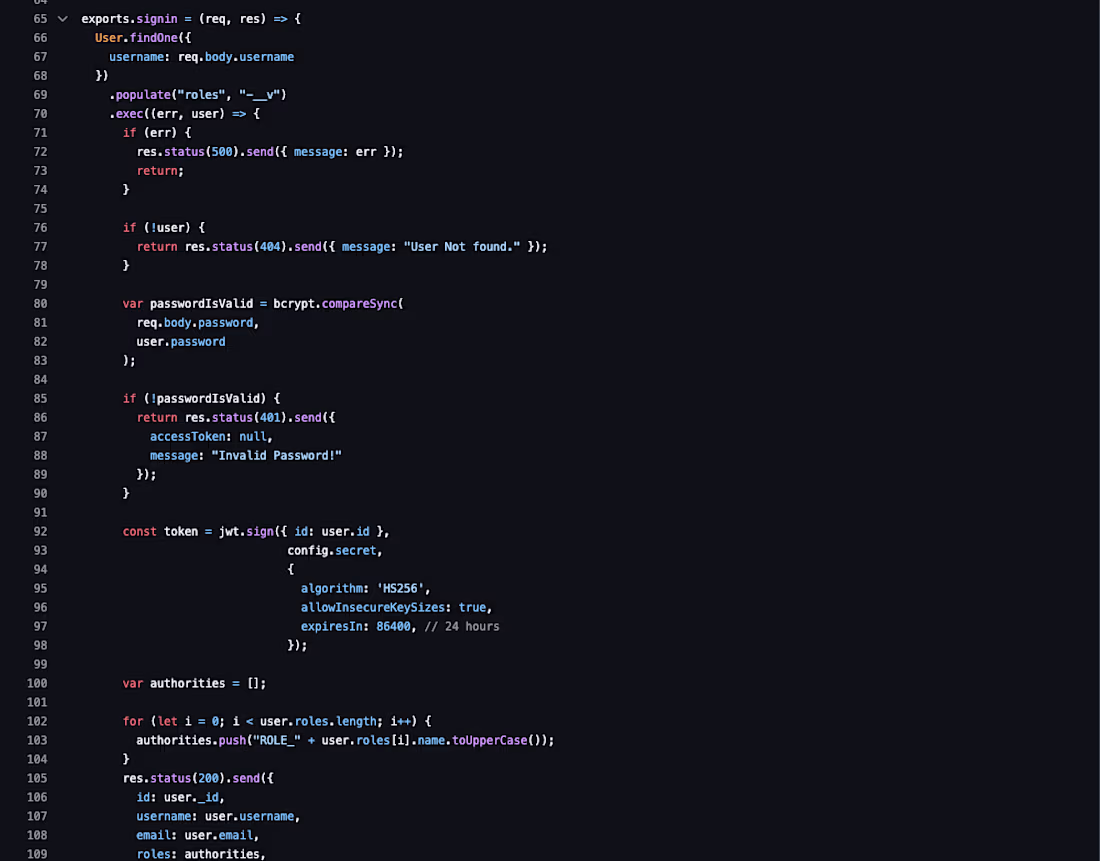Click "findOne" in the User.findOne call

(x=154, y=38)
